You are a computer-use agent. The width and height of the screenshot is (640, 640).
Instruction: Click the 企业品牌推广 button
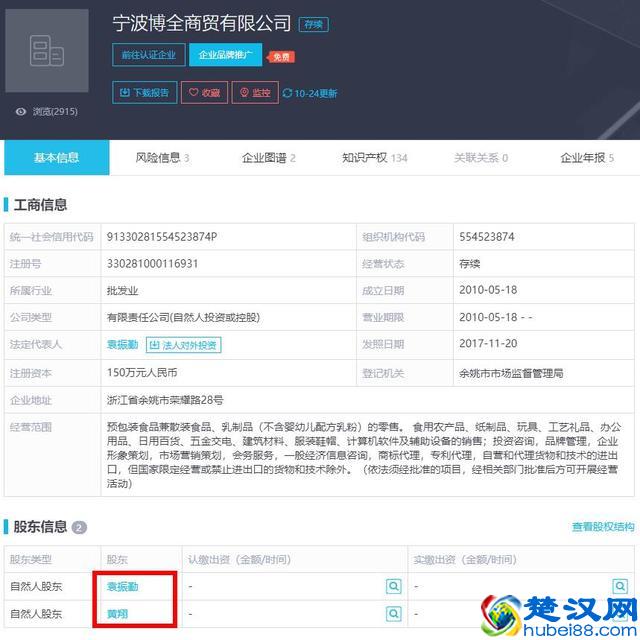click(x=225, y=55)
